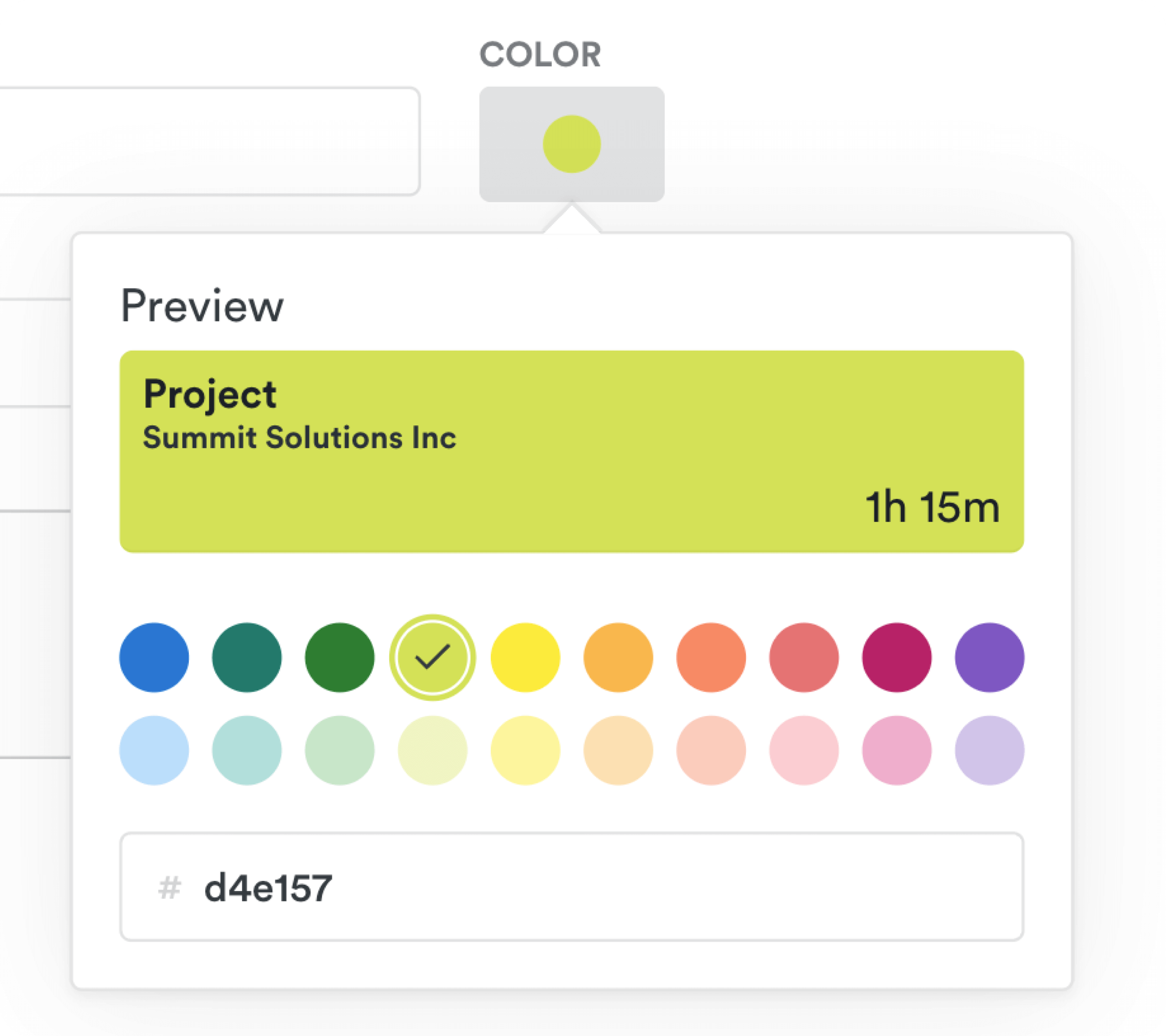Select the light blue pastel swatch

coord(154,751)
